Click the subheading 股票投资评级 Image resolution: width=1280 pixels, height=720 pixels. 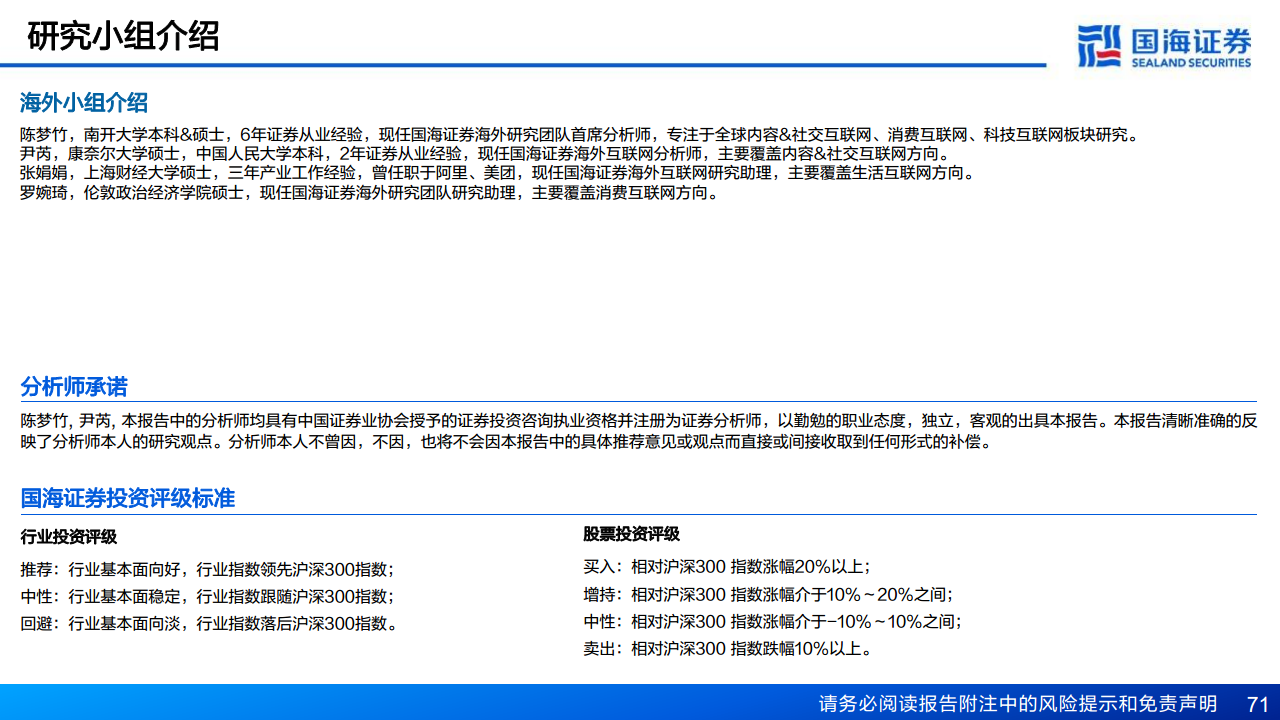[x=632, y=534]
